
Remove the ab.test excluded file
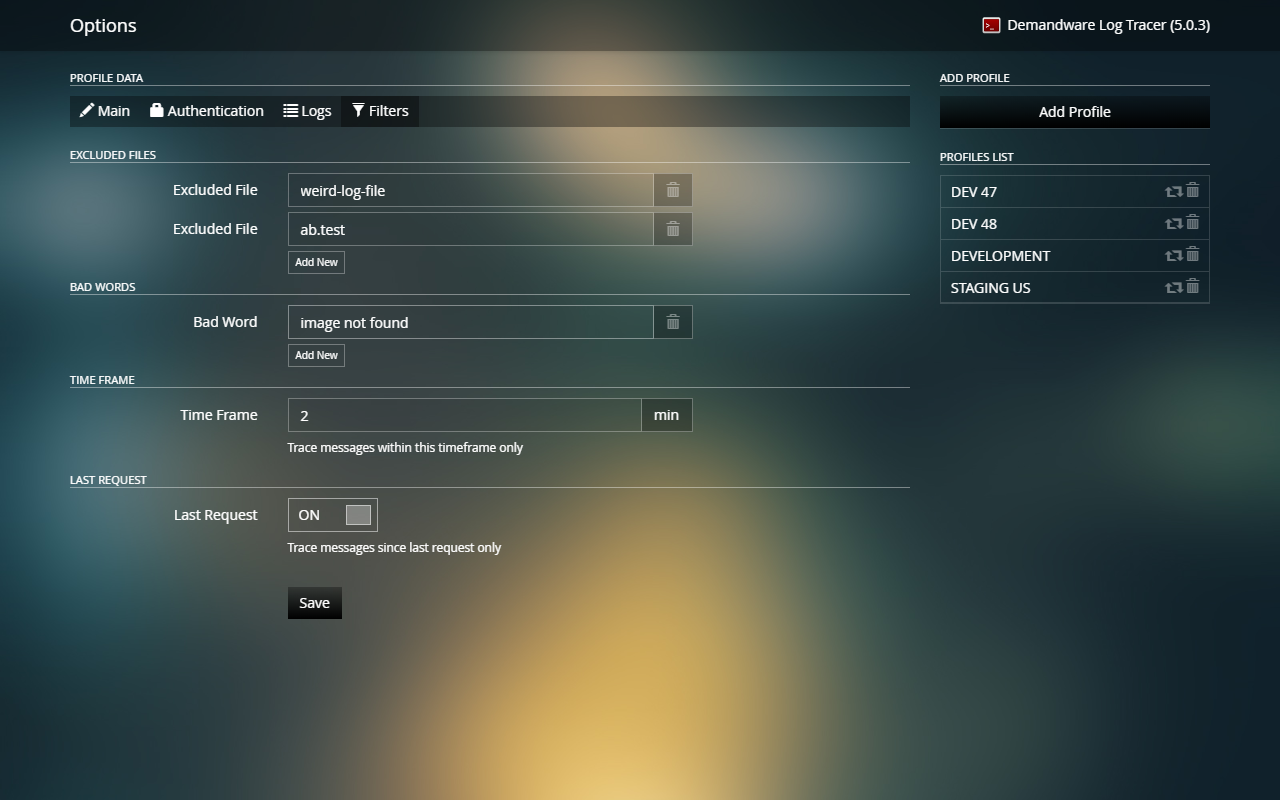coord(672,229)
